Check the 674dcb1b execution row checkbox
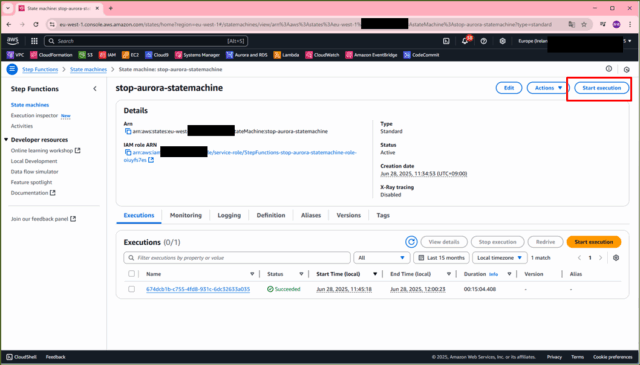Viewport: 640px width, 365px height. point(131,289)
